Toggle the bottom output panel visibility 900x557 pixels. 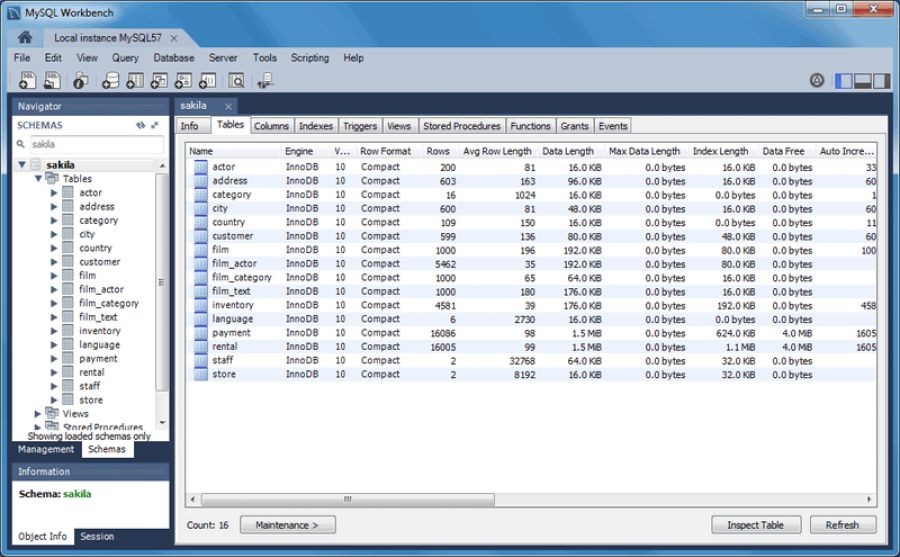tap(862, 81)
